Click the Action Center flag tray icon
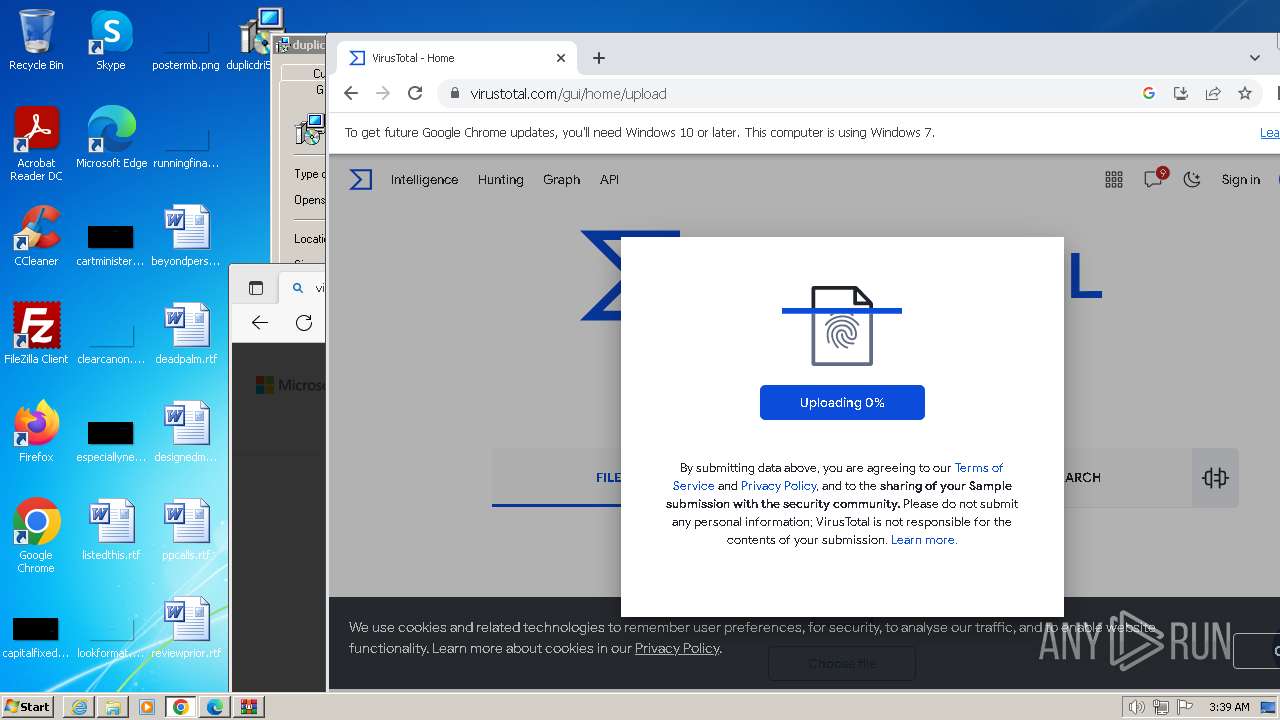This screenshot has height=720, width=1280. click(x=1184, y=707)
